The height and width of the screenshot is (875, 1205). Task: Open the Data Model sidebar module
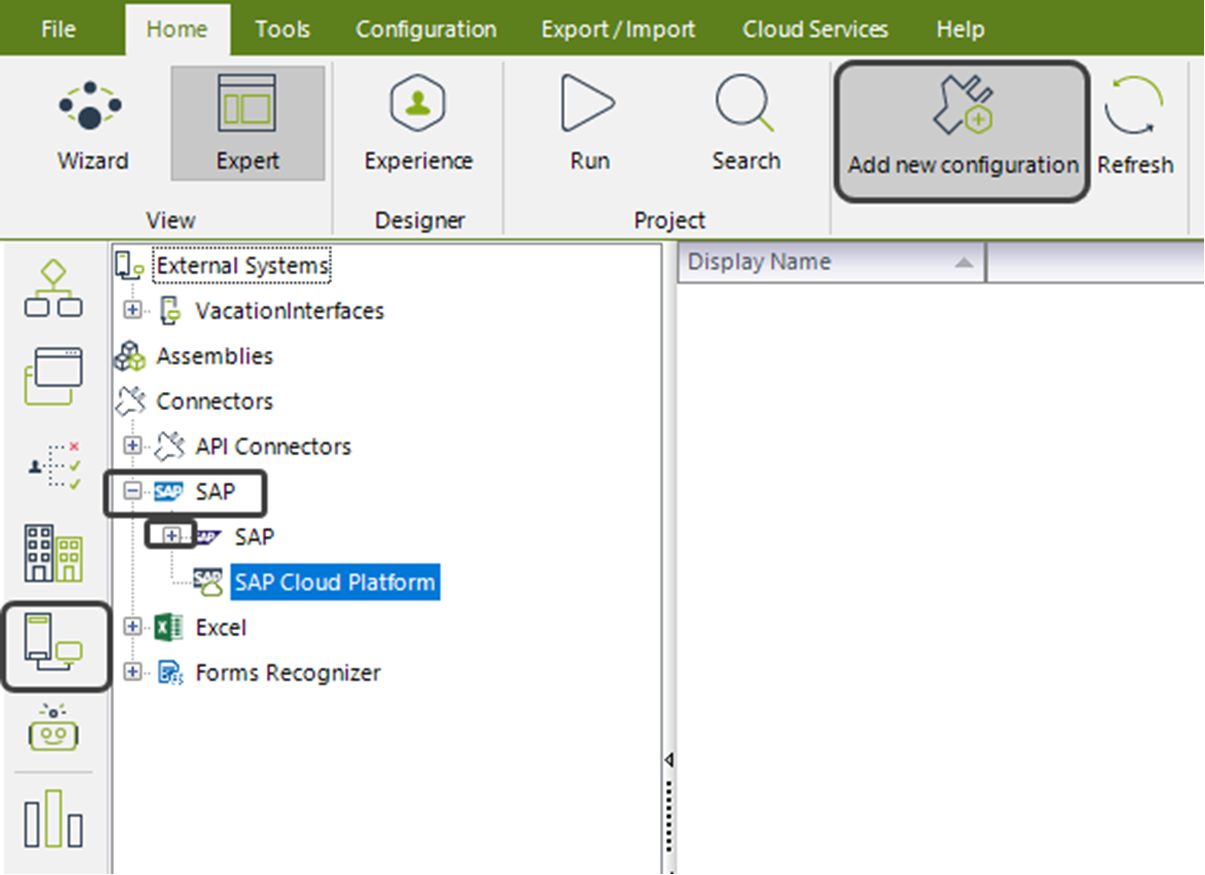(53, 375)
